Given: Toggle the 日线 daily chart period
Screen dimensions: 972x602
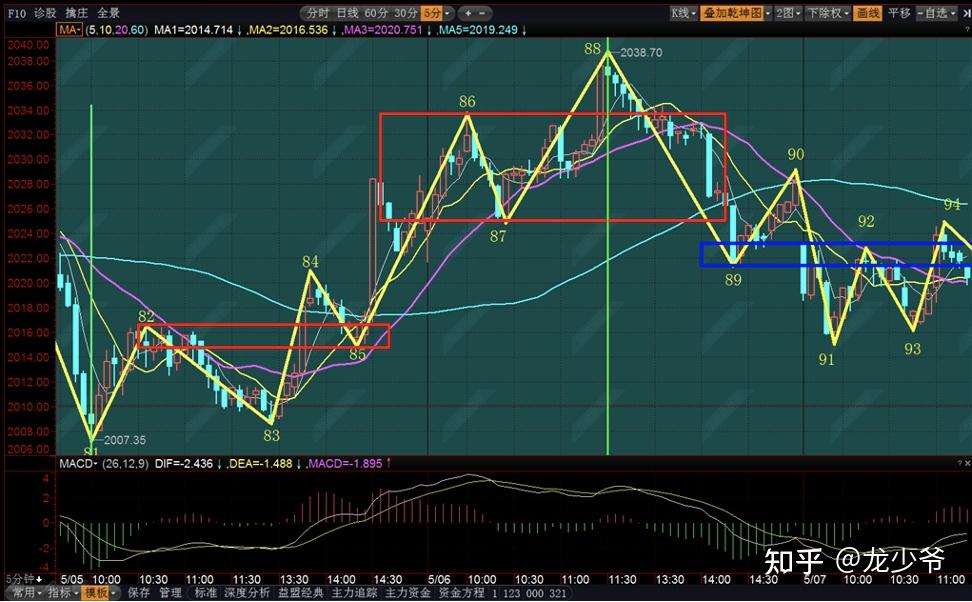Looking at the screenshot, I should [347, 13].
